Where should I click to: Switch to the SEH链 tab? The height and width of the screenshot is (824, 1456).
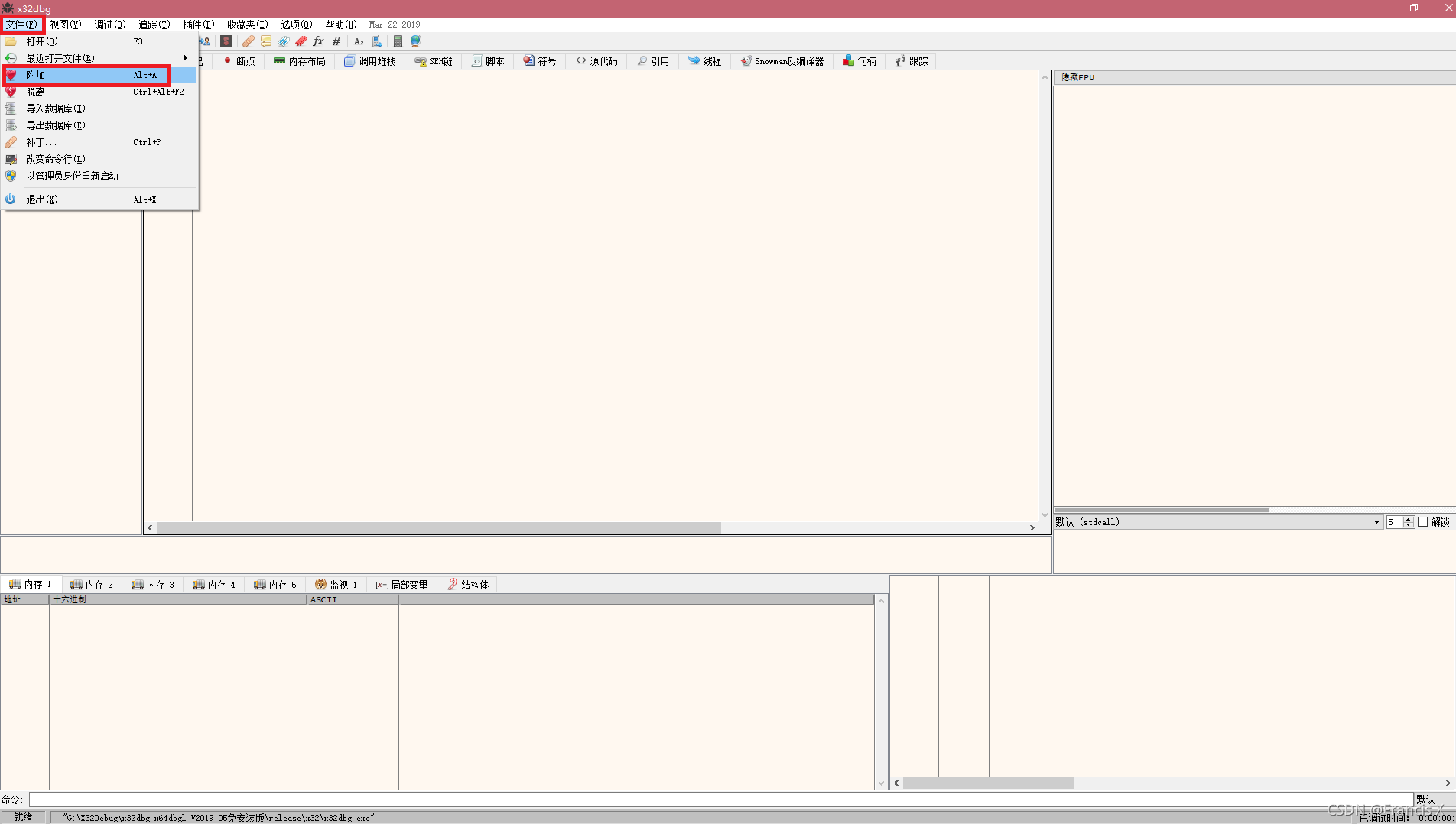(434, 61)
